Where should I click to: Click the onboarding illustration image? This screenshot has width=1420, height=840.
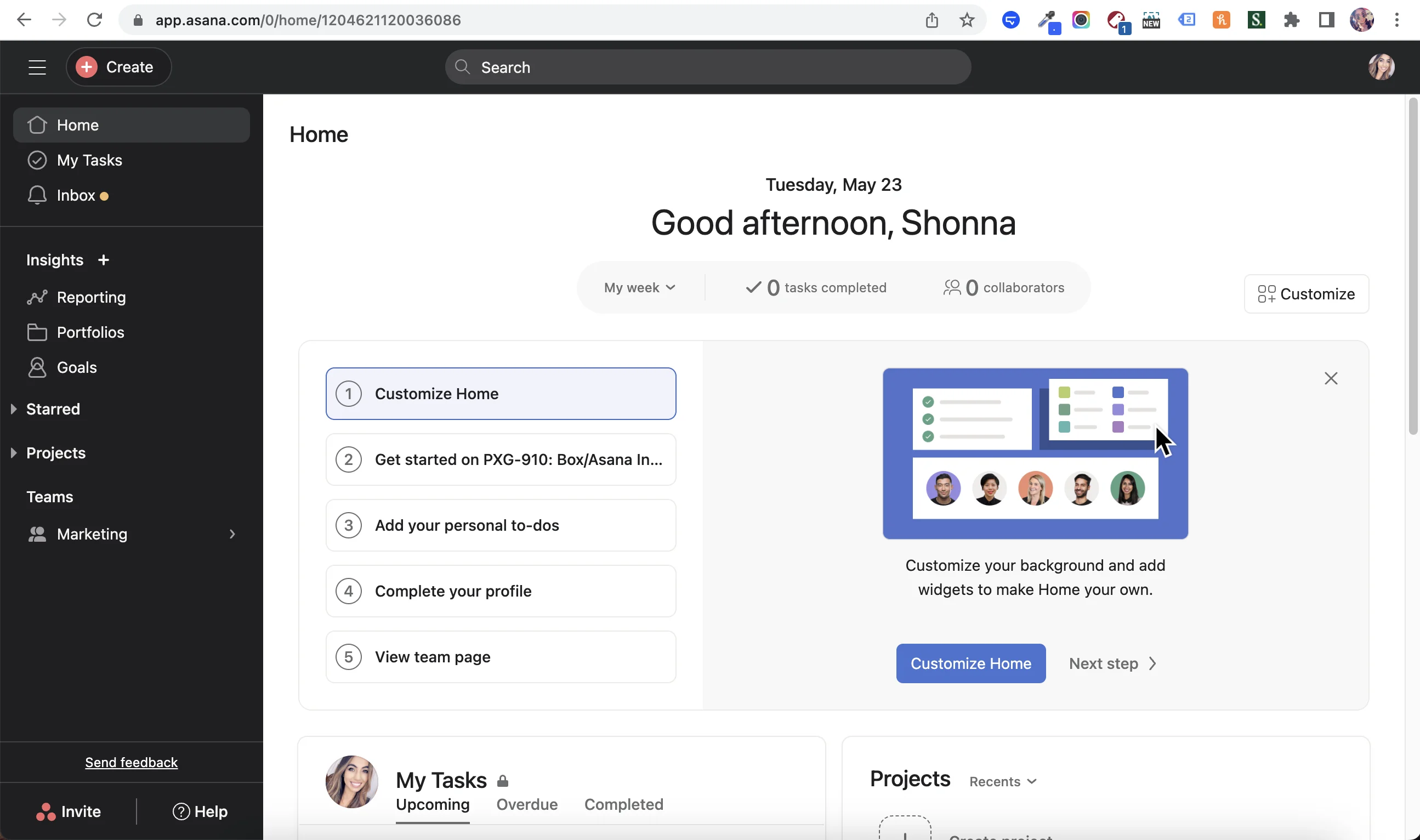coord(1035,453)
